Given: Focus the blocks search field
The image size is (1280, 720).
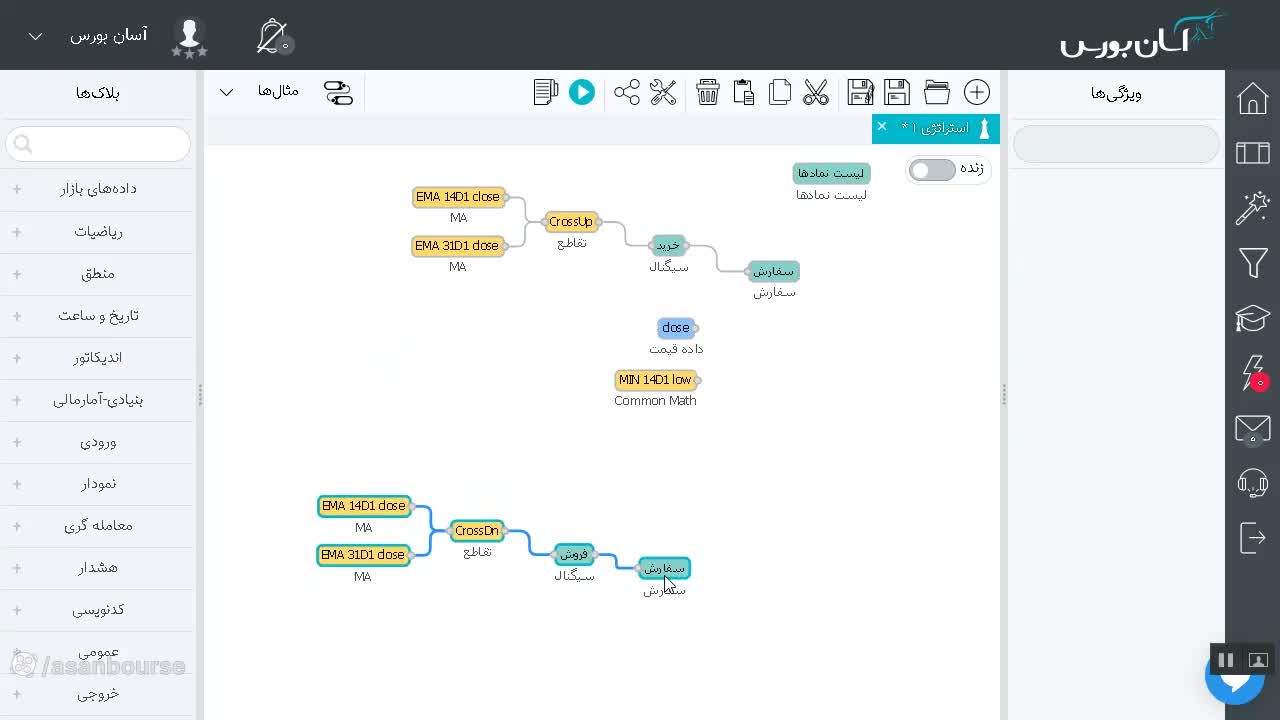Looking at the screenshot, I should (x=98, y=144).
